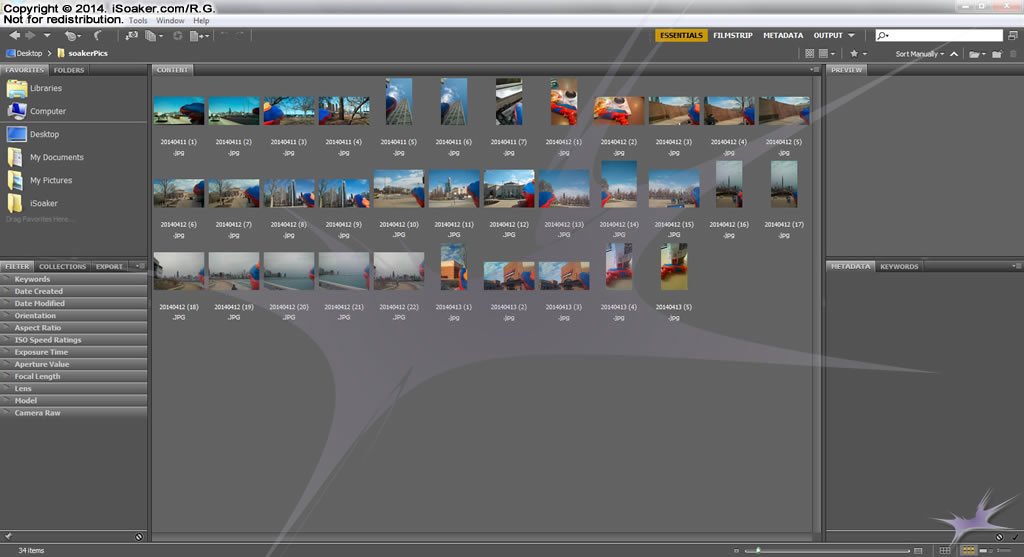The width and height of the screenshot is (1024, 557).
Task: Open the thumbnail quality options dropdown
Action: 827,54
